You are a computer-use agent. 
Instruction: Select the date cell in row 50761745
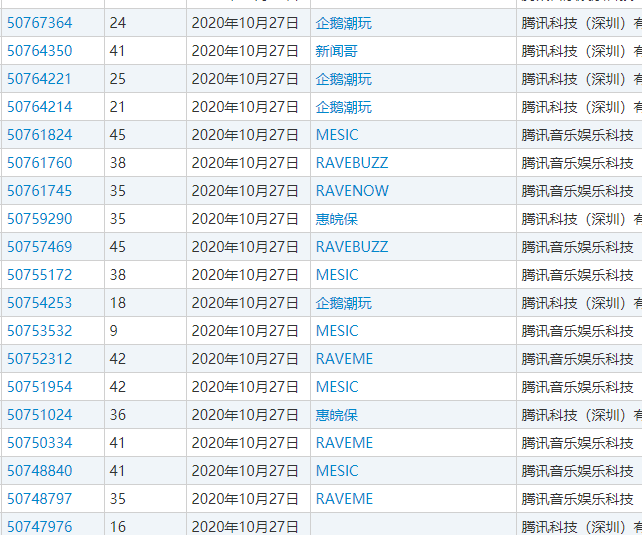tap(249, 191)
